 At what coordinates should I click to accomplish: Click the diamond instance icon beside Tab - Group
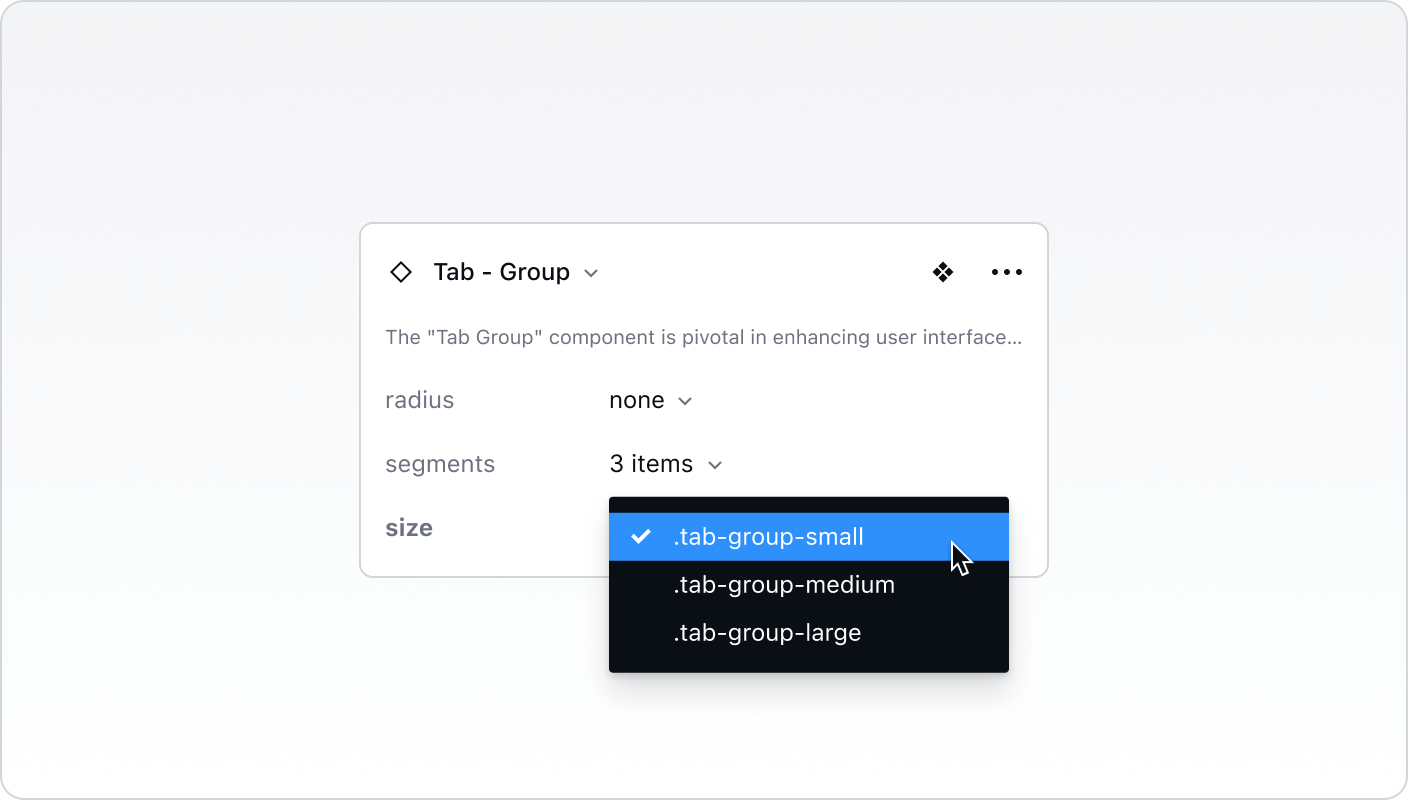(x=401, y=272)
